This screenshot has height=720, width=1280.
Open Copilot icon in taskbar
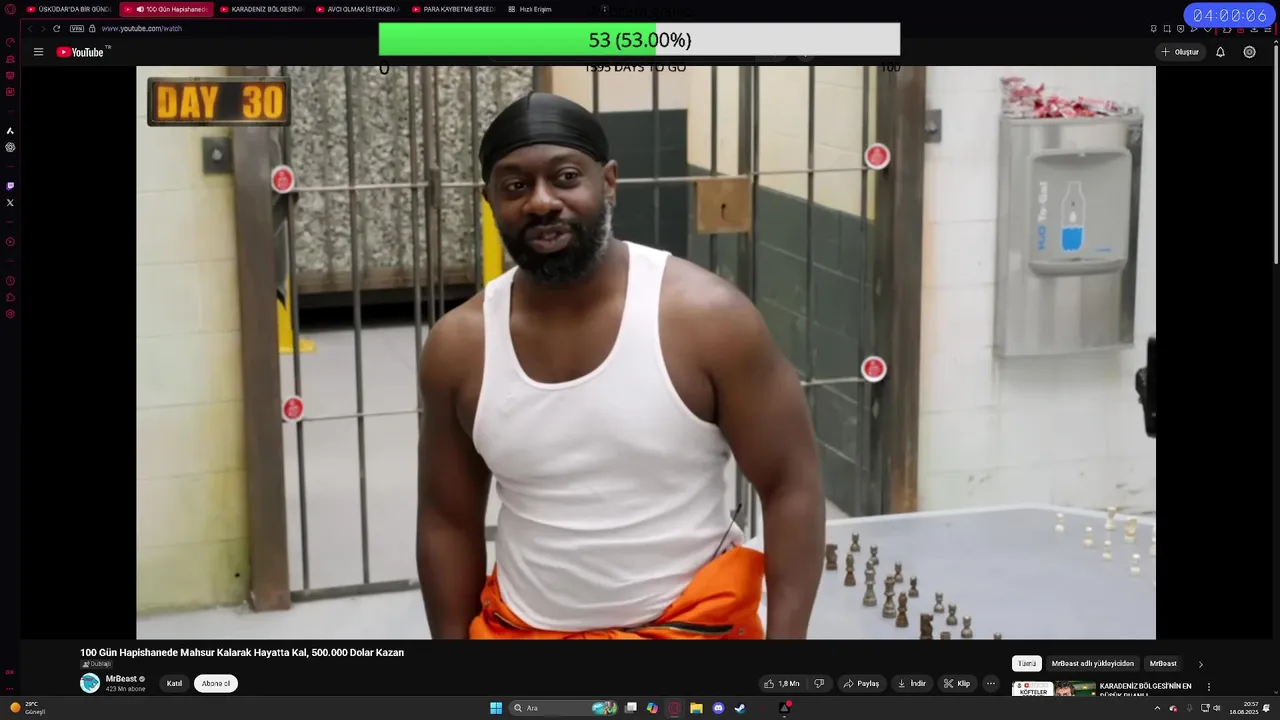(x=652, y=708)
